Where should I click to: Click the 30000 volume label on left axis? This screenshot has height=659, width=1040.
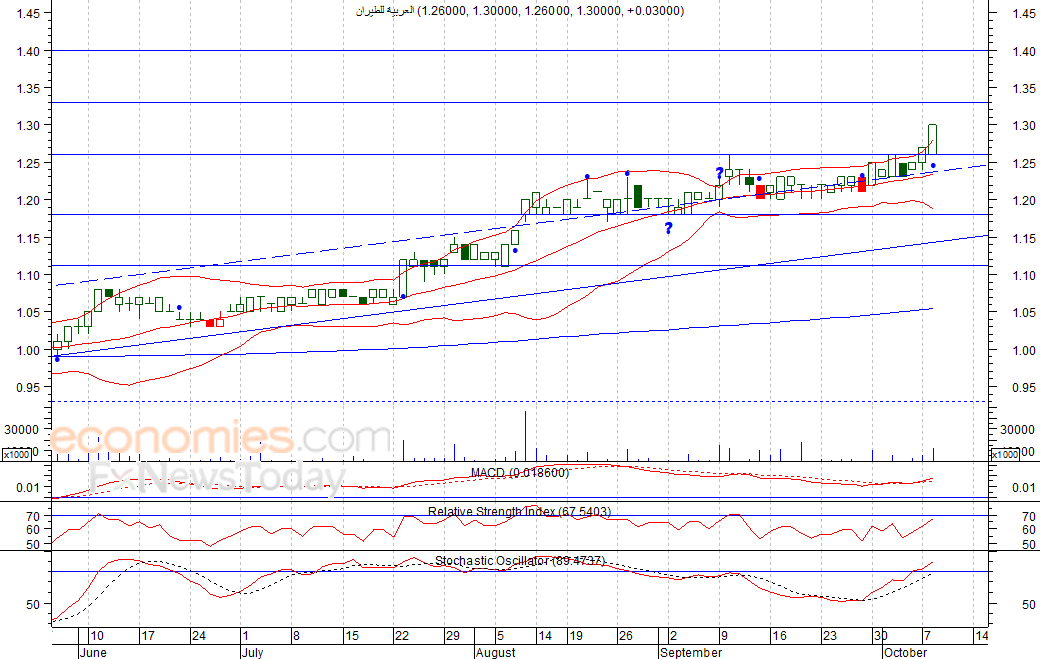(22, 430)
